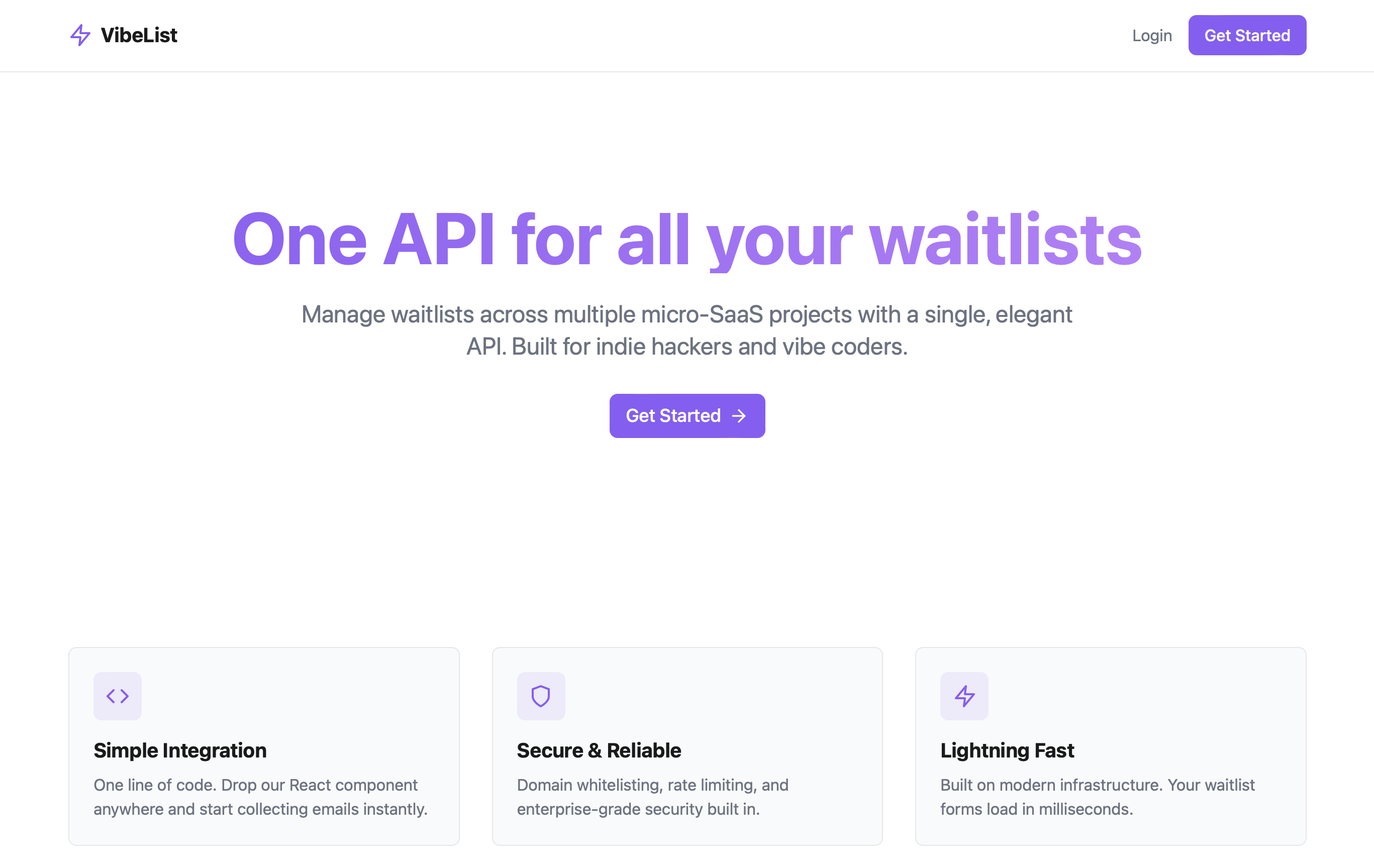Image resolution: width=1374 pixels, height=868 pixels.
Task: Click the shield icon for Secure & Reliable
Action: (x=540, y=696)
